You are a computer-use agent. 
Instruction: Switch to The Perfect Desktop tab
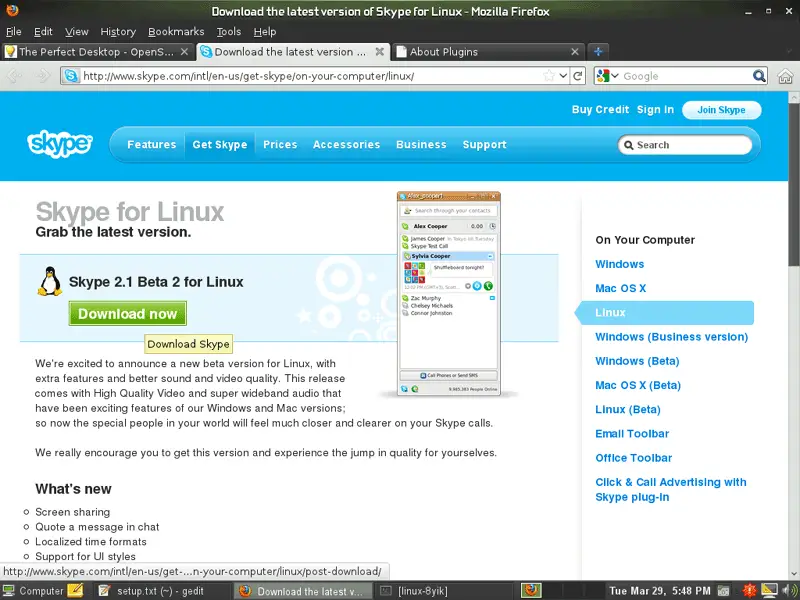click(96, 52)
